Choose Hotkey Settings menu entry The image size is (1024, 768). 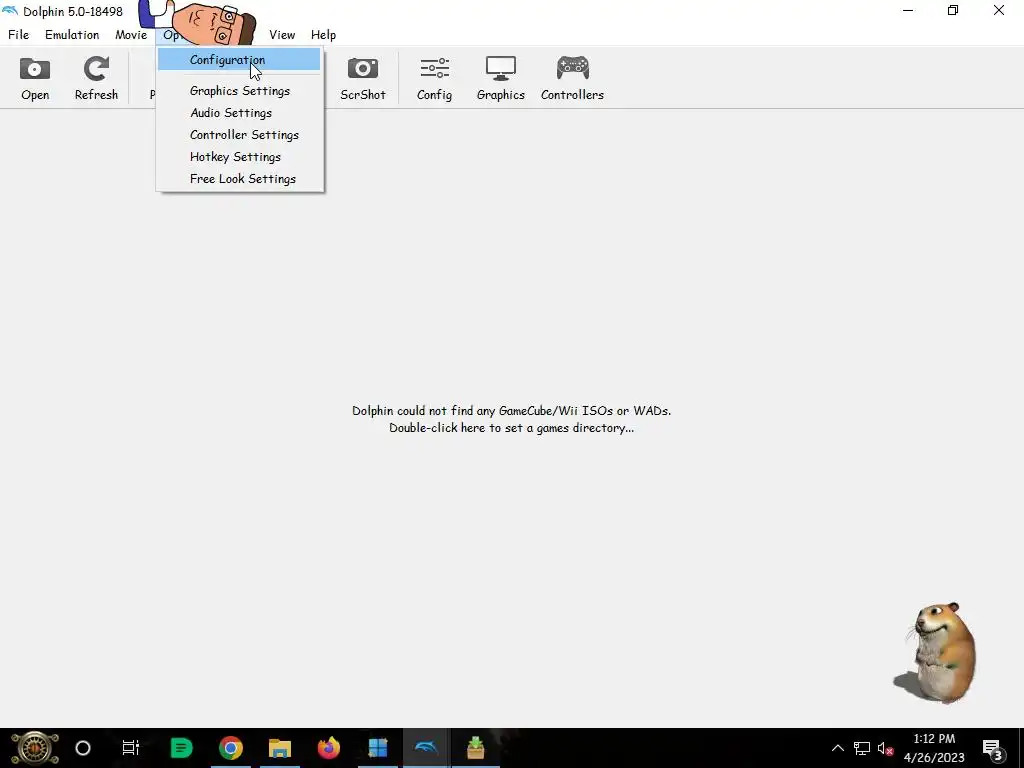239,157
